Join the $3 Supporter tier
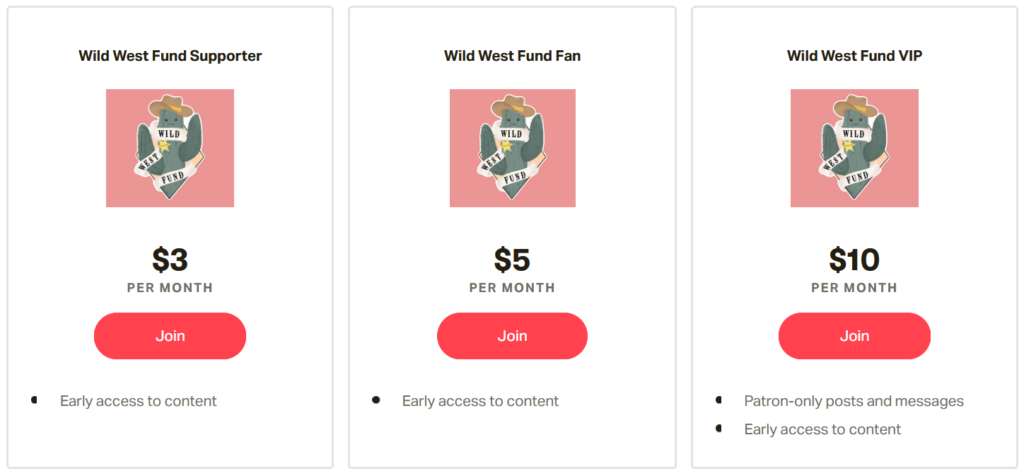 click(170, 336)
